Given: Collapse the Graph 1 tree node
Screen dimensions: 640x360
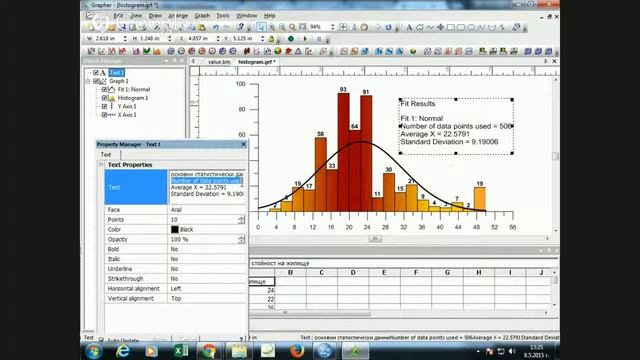Looking at the screenshot, I should (88, 81).
